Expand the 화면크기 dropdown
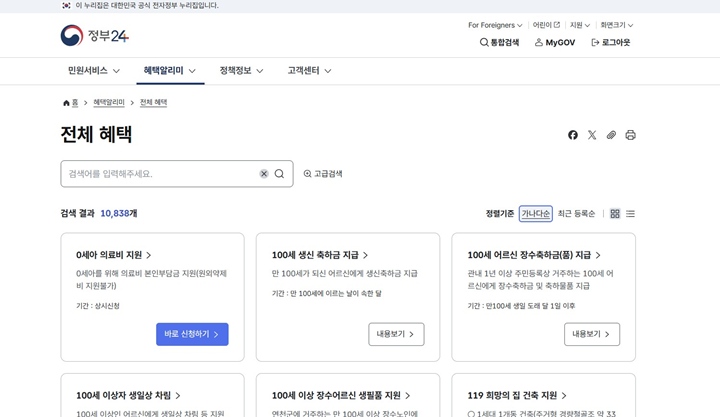The width and height of the screenshot is (720, 417). pos(616,25)
